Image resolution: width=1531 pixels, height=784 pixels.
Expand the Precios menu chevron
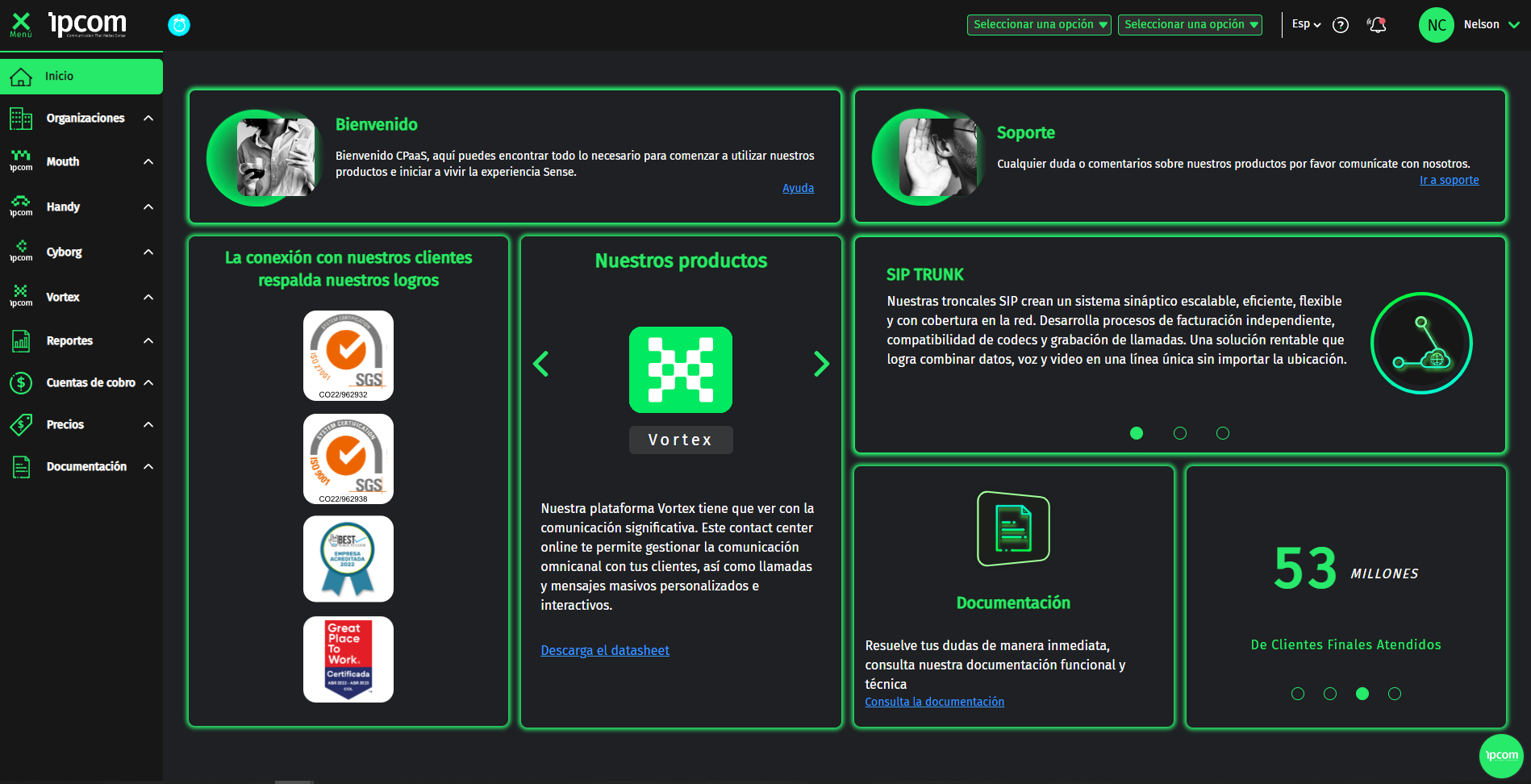pyautogui.click(x=148, y=425)
